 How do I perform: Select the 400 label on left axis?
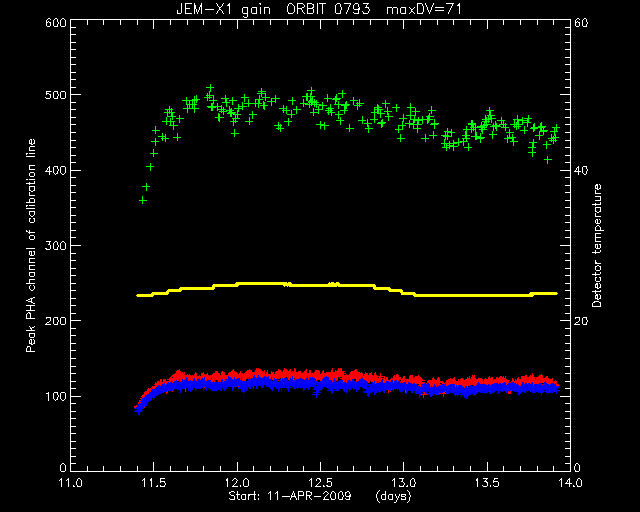pyautogui.click(x=56, y=170)
